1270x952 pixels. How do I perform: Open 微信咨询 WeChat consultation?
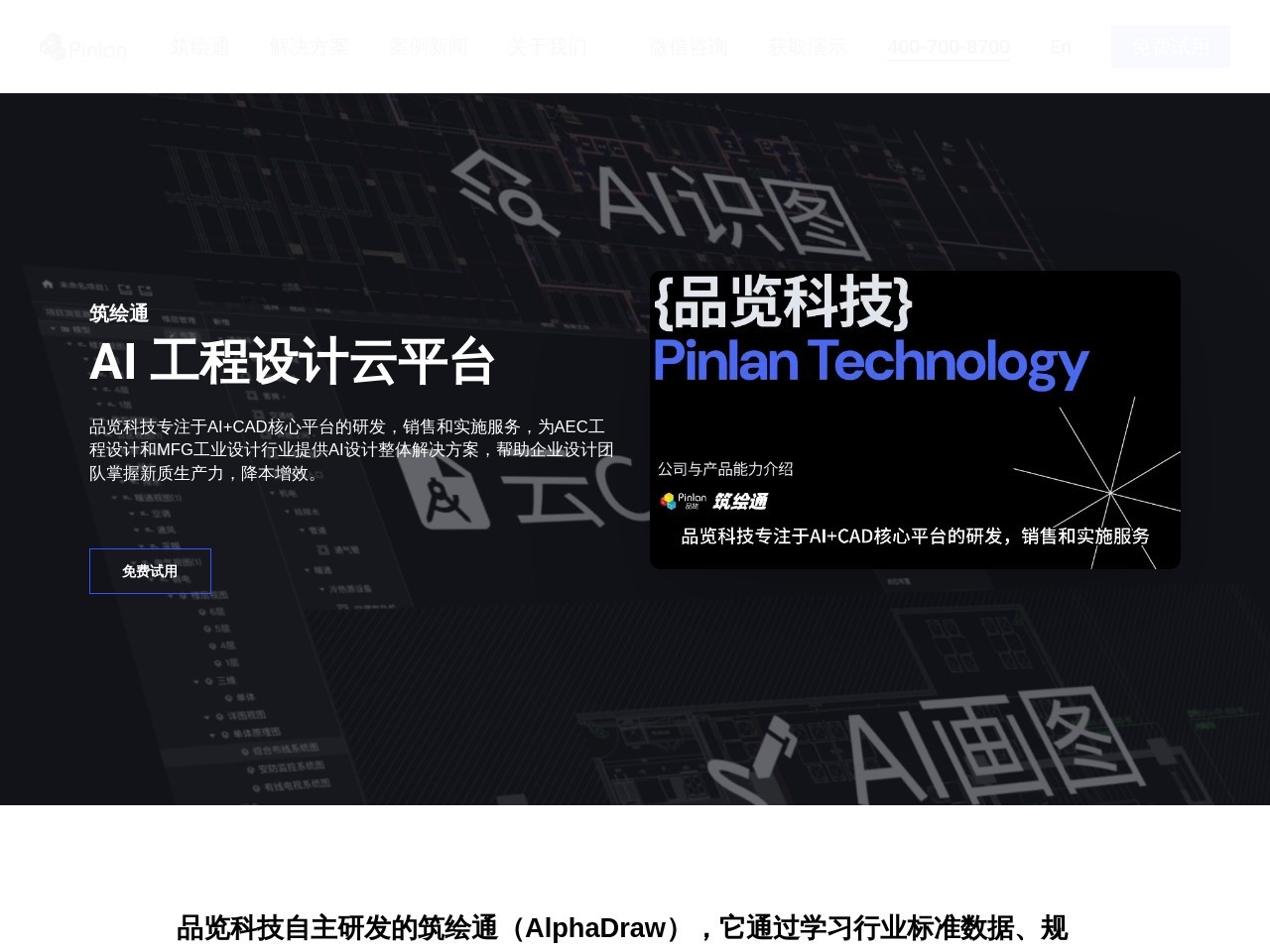tap(691, 47)
